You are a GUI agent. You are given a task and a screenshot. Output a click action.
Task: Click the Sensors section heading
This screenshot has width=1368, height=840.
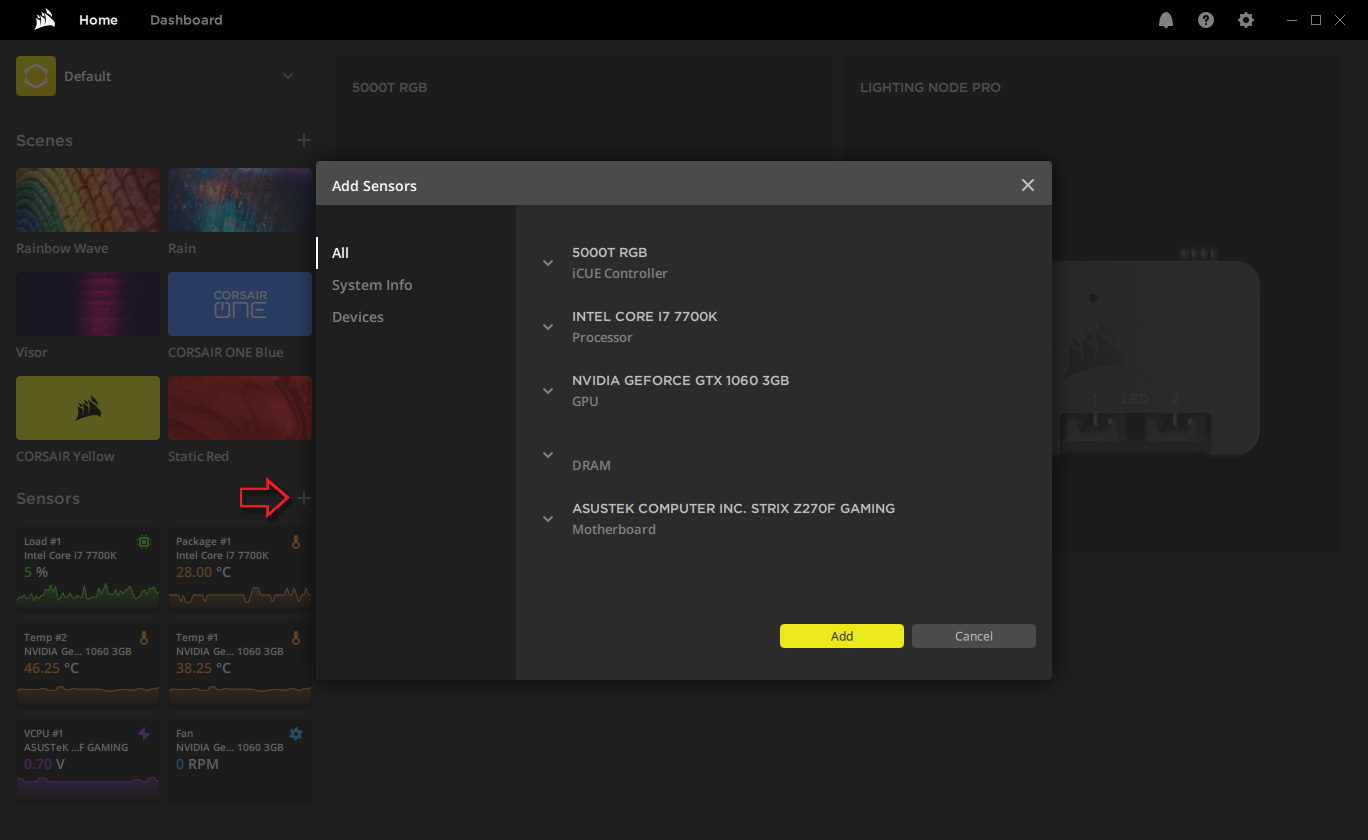pos(48,498)
